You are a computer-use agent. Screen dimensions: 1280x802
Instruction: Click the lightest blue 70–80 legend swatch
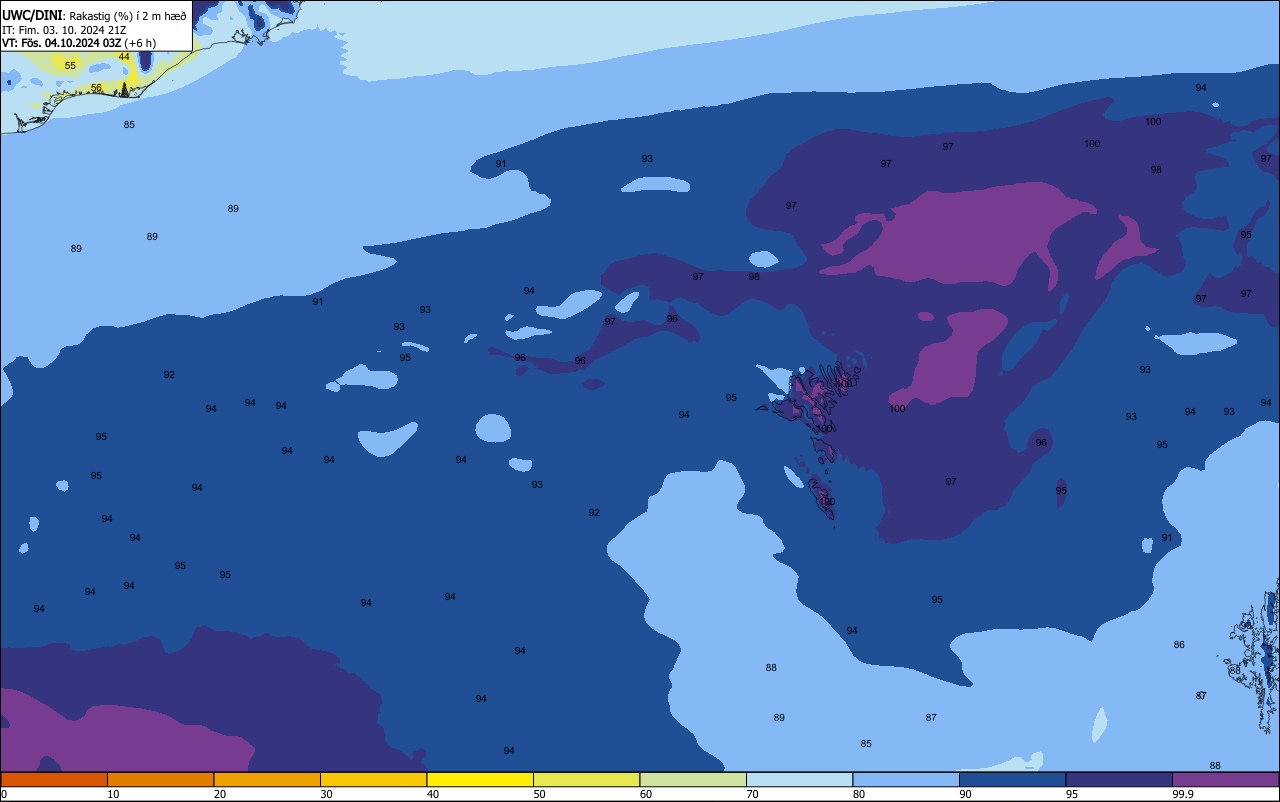[799, 779]
